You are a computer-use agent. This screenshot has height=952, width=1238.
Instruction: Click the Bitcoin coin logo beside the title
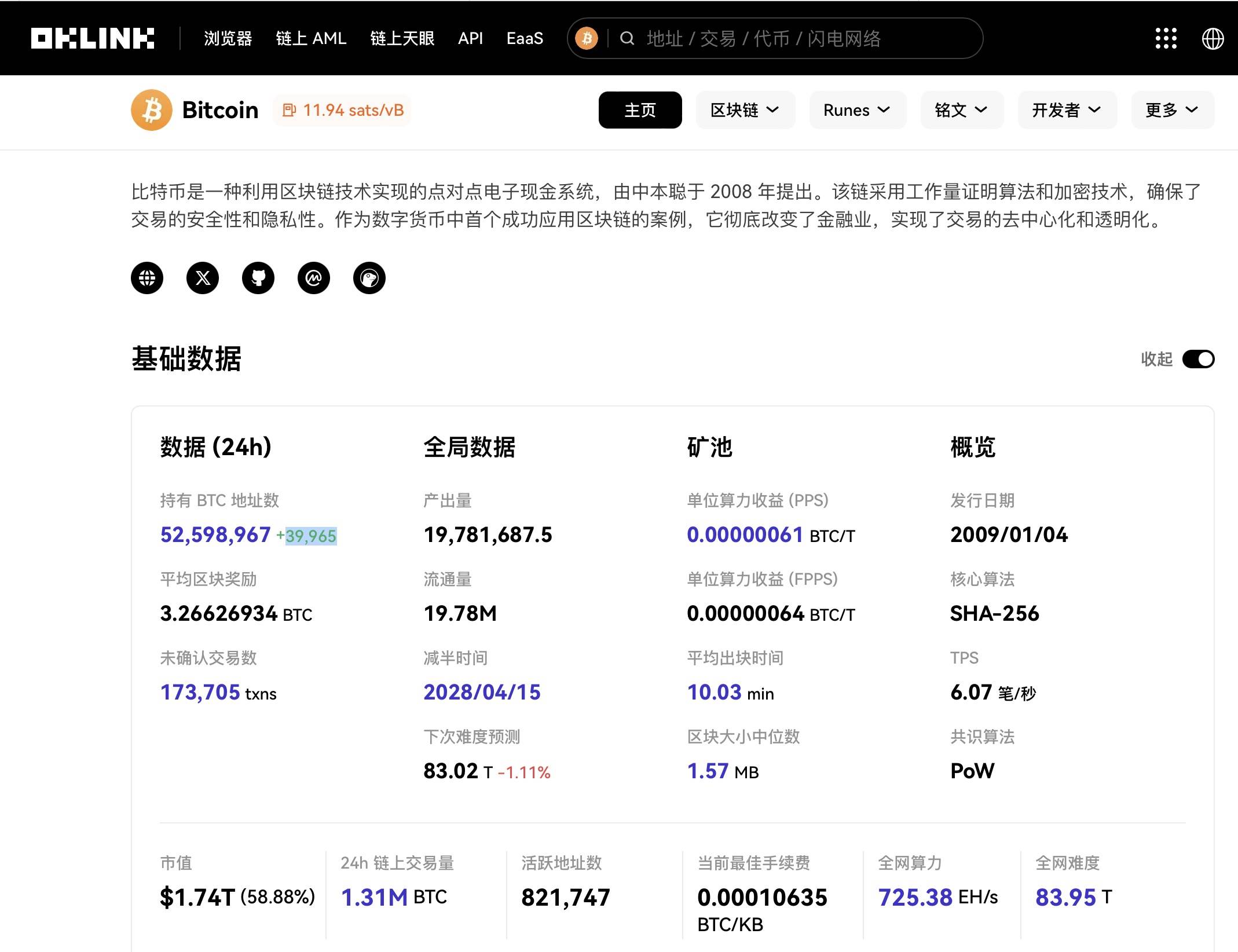click(151, 109)
